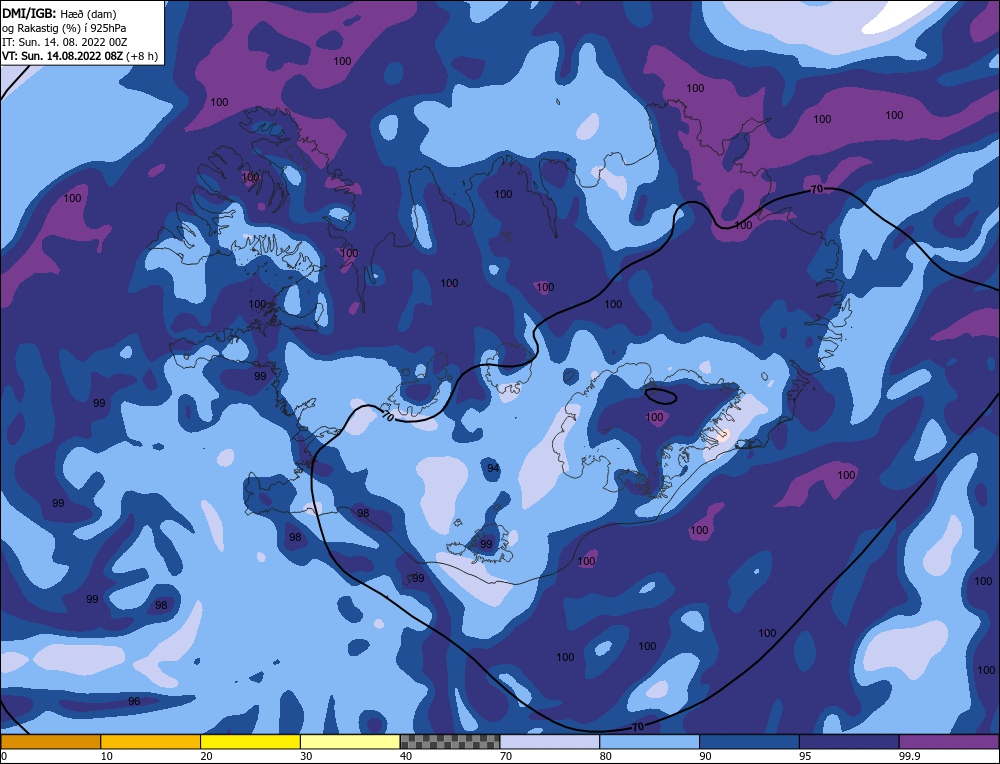Choose the medium blue 90–95 legend swatch
1000x764 pixels.
[x=749, y=742]
